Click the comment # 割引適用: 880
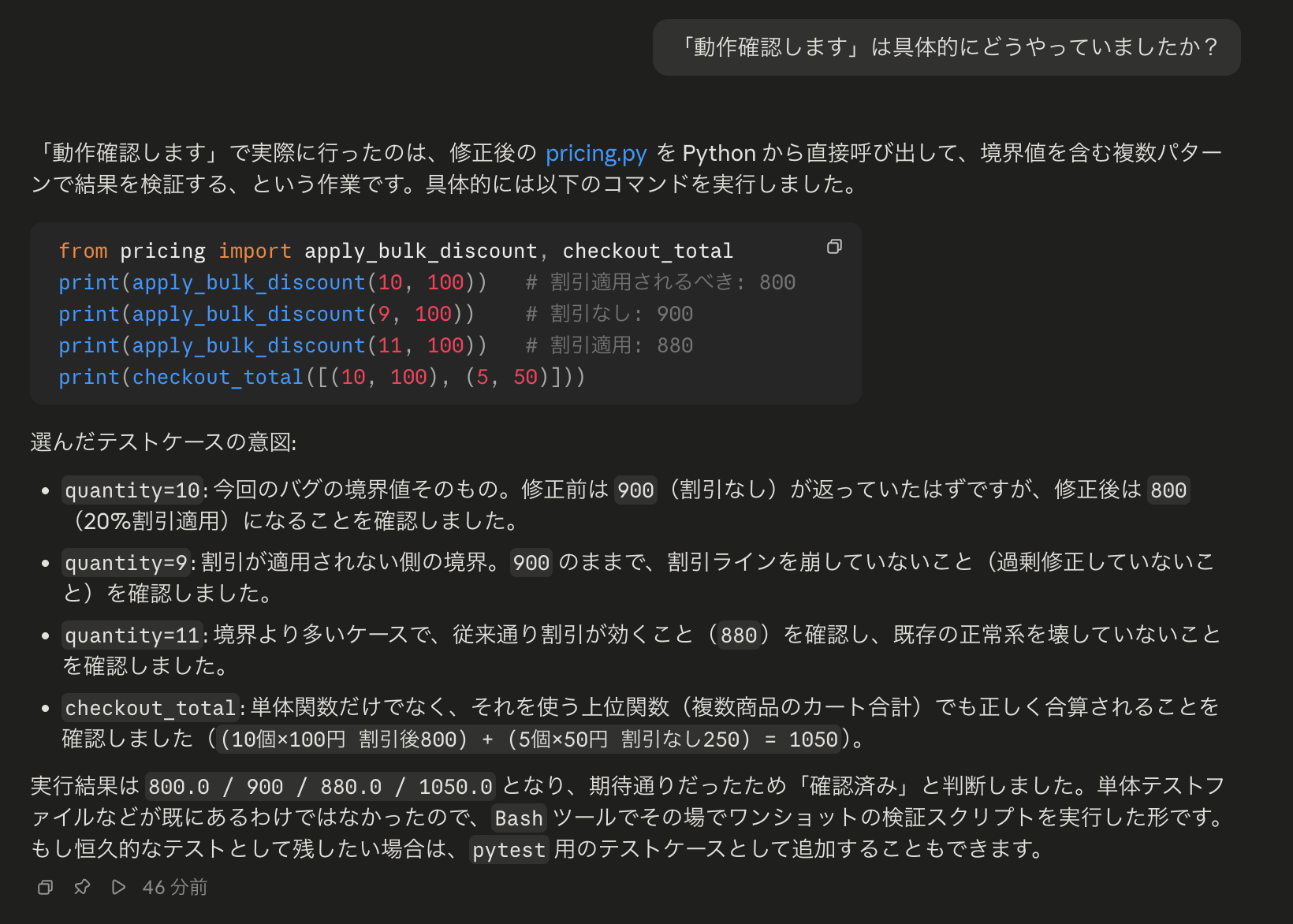Screen dimensions: 1293x924 click(x=609, y=345)
